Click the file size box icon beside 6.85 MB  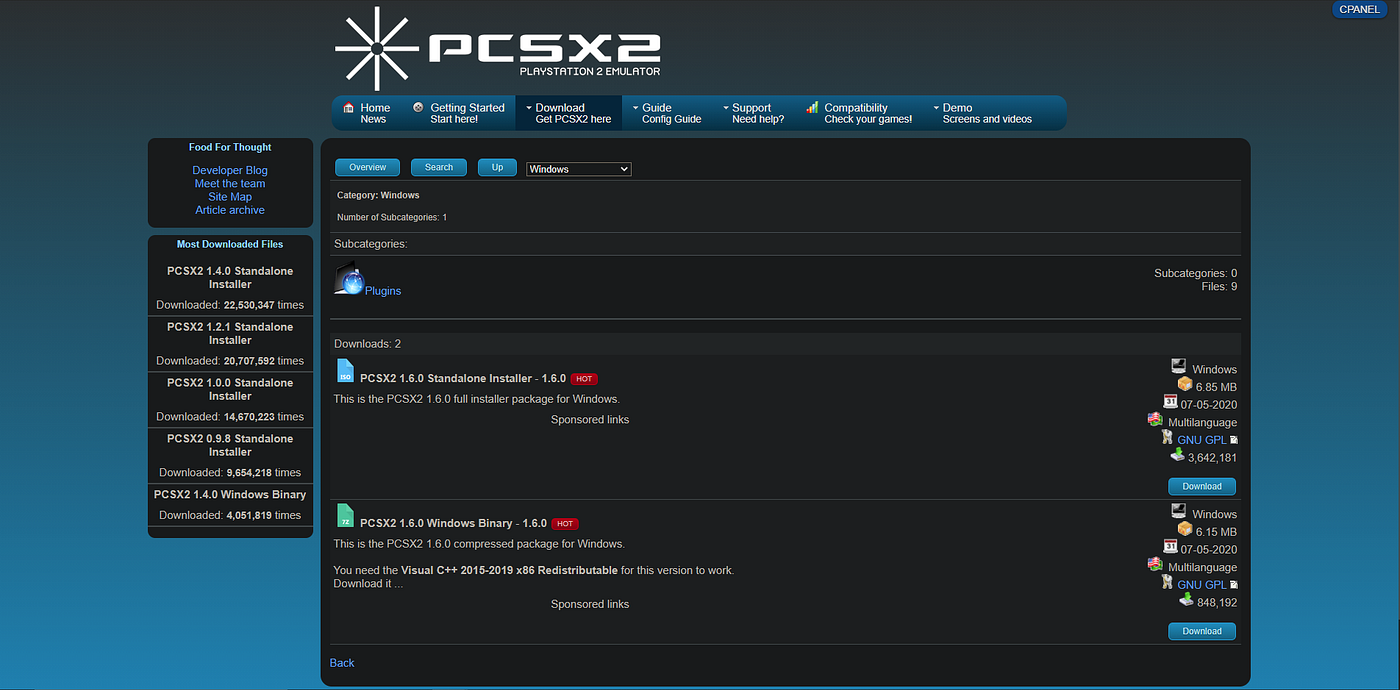pyautogui.click(x=1185, y=384)
